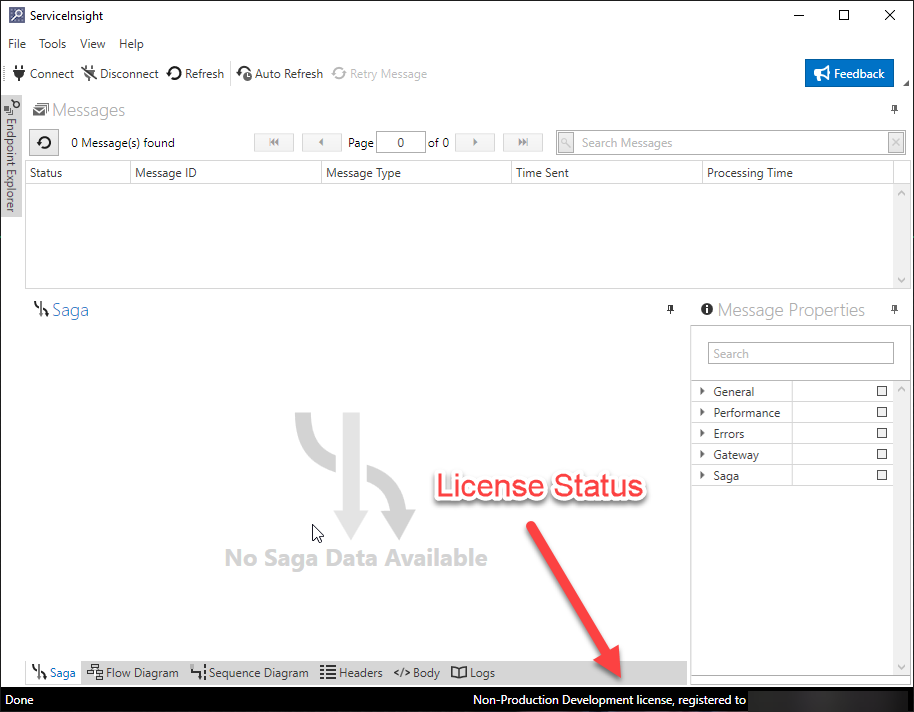Open the Help menu
Screen dimensions: 914x712
[x=131, y=44]
